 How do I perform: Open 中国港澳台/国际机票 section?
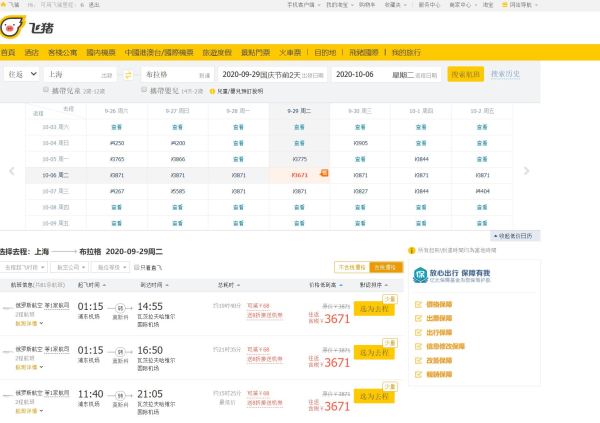tap(159, 52)
